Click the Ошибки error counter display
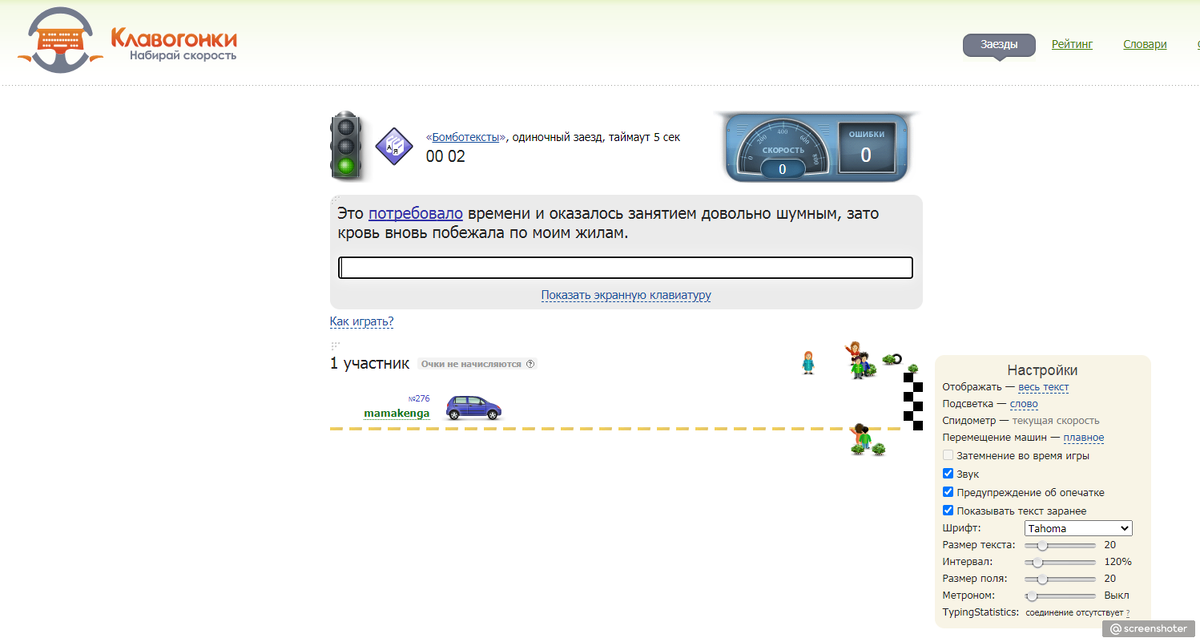This screenshot has width=1200, height=642. point(866,149)
